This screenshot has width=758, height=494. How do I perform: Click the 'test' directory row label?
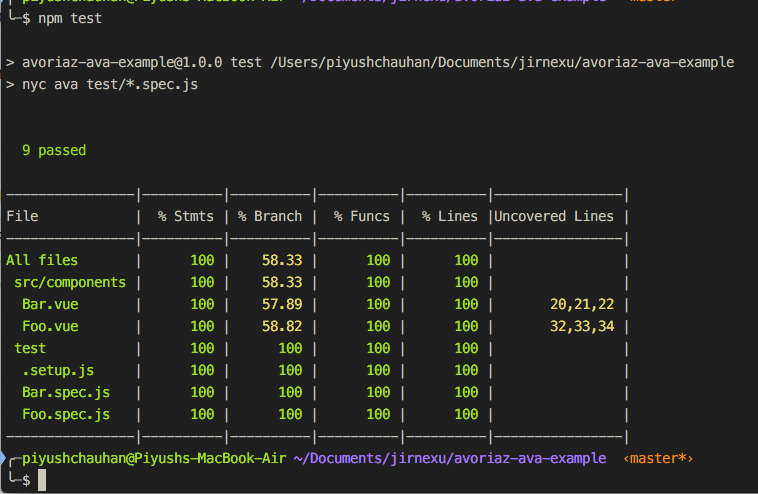[30, 348]
